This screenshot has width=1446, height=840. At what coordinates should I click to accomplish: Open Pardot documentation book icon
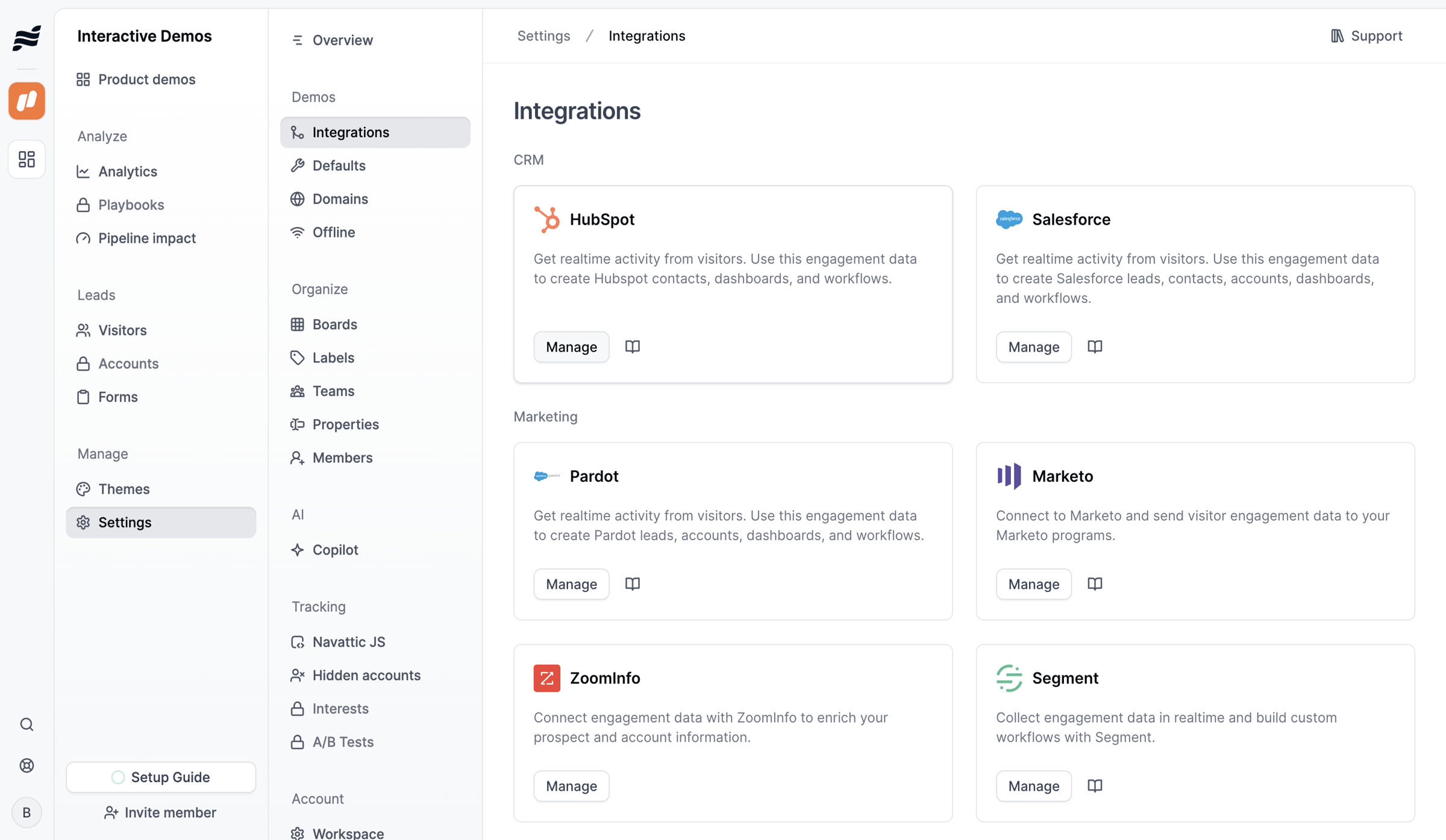click(x=633, y=584)
